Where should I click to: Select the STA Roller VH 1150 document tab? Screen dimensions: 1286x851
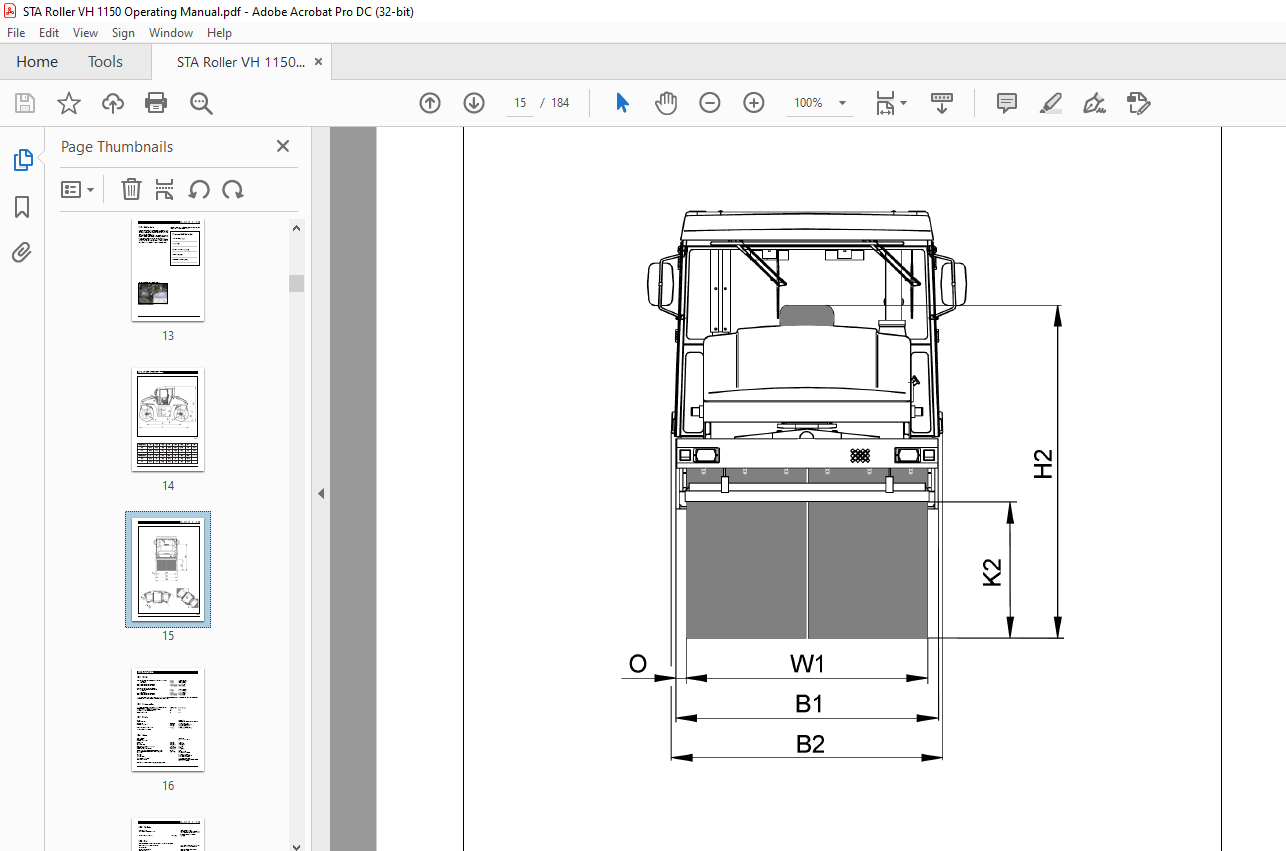point(241,62)
